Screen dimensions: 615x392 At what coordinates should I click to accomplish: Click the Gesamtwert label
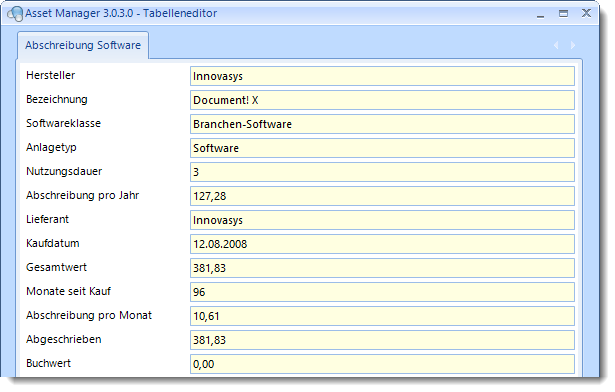pyautogui.click(x=56, y=267)
